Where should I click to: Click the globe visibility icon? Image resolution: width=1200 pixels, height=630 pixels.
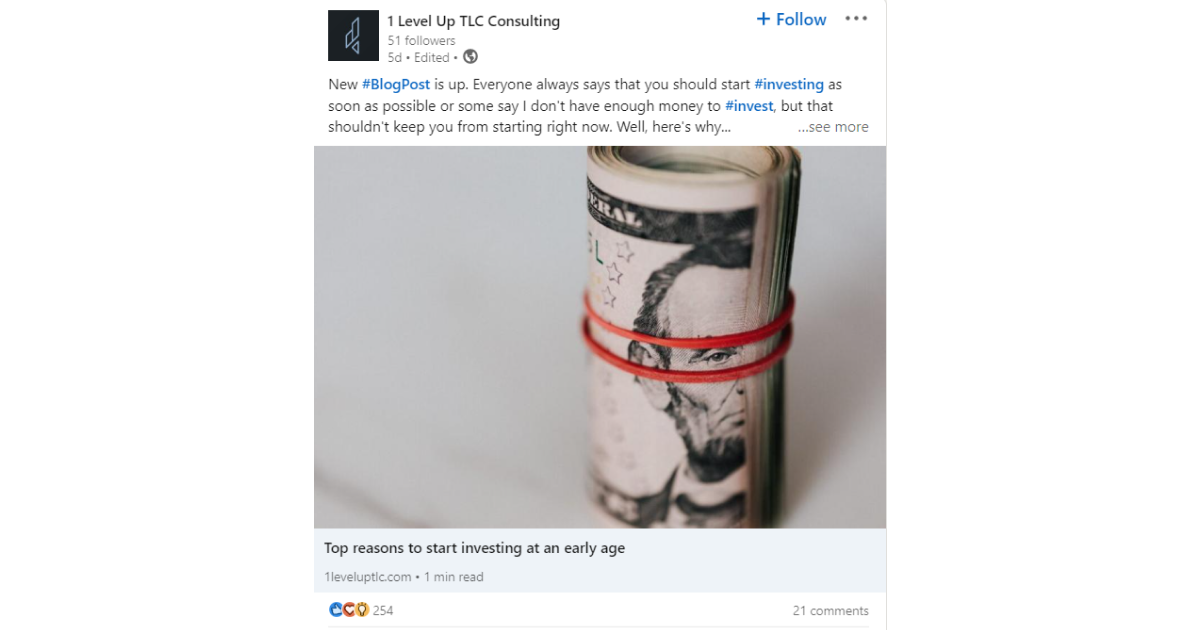pyautogui.click(x=471, y=57)
